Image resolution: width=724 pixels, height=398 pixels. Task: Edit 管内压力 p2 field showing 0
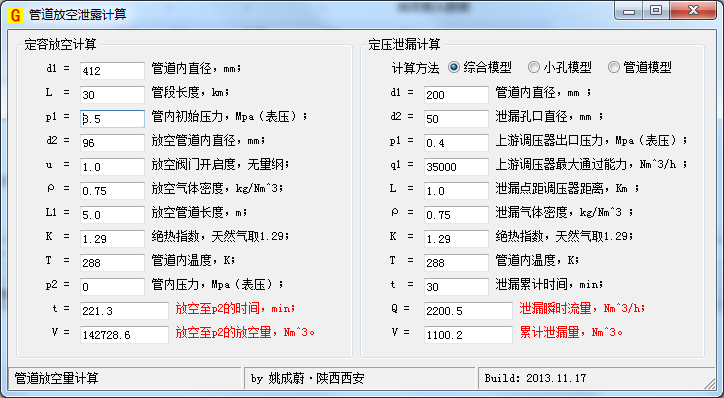112,287
